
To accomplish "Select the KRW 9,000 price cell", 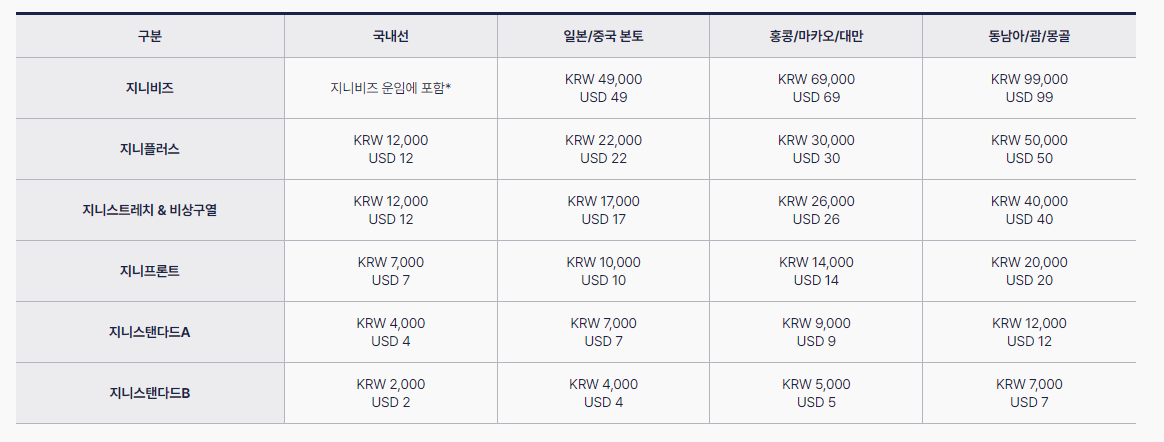I will [816, 331].
